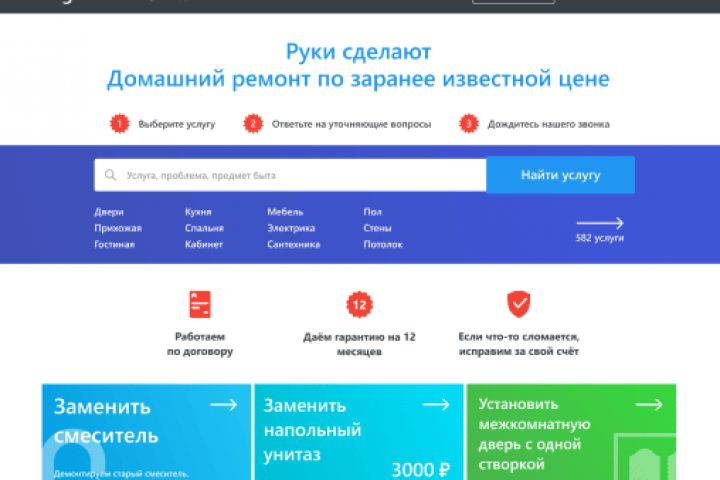
Task: Click the red shield checkmark icon
Action: coord(518,304)
